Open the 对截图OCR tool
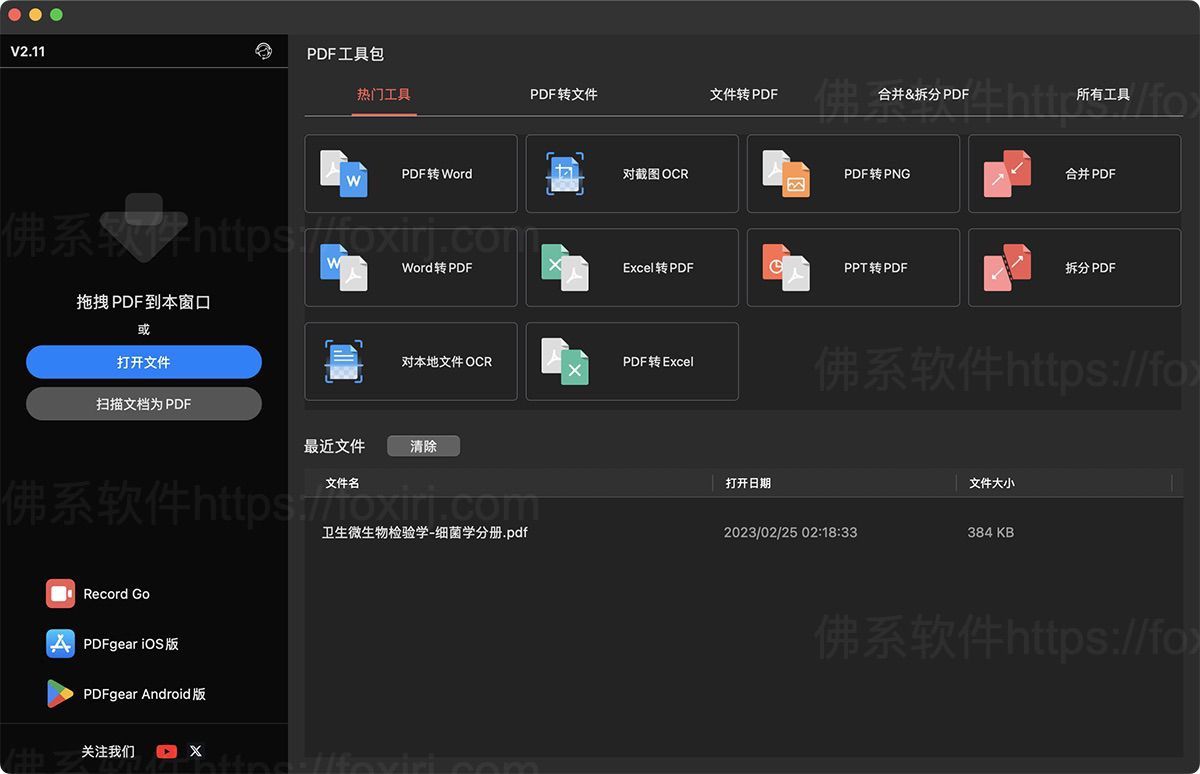The image size is (1200, 774). pyautogui.click(x=631, y=173)
